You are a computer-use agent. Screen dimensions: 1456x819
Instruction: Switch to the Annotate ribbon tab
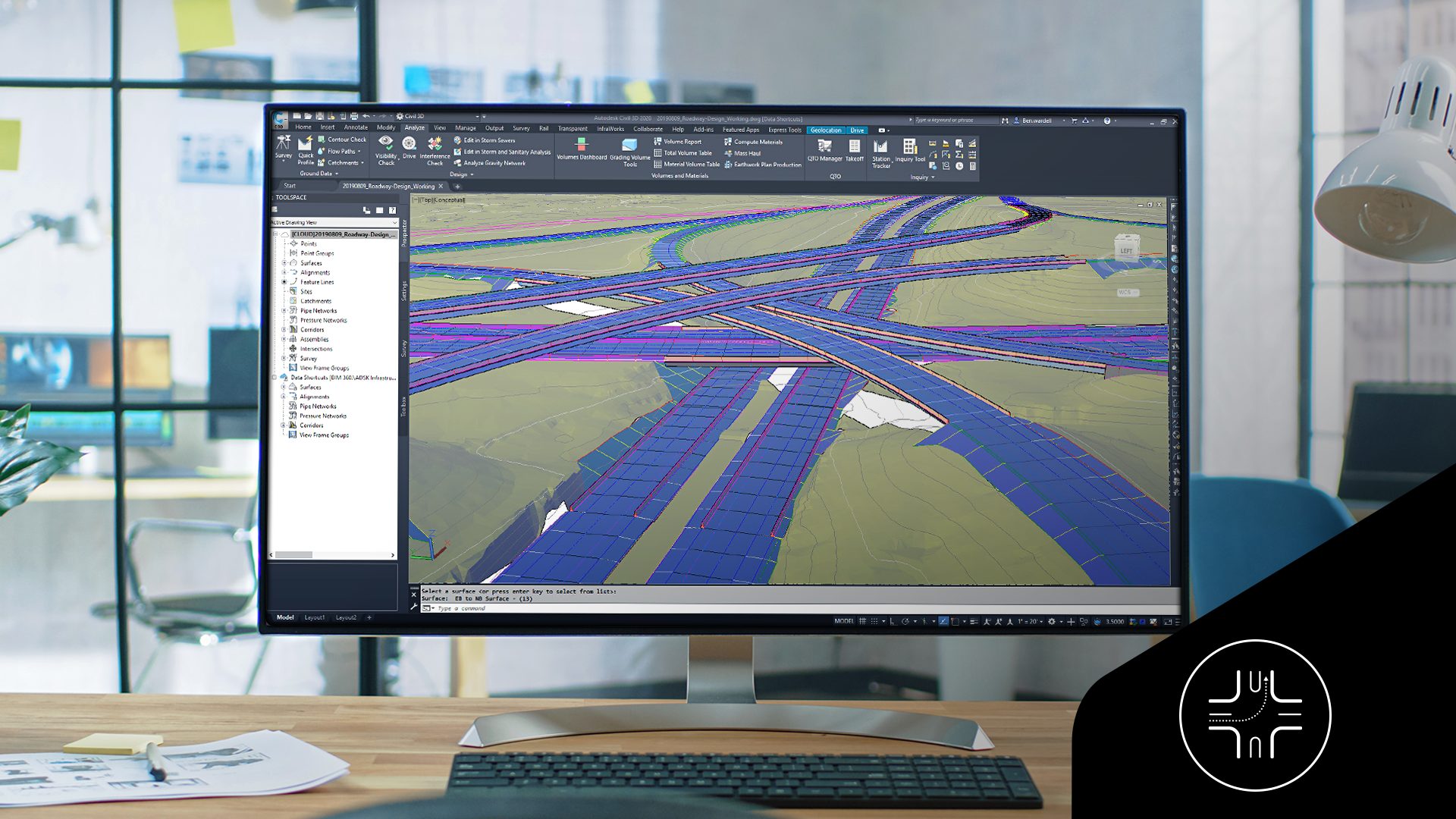point(355,127)
